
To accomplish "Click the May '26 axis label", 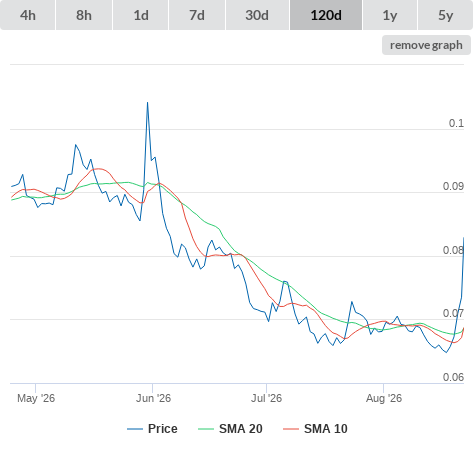I will (x=36, y=398).
